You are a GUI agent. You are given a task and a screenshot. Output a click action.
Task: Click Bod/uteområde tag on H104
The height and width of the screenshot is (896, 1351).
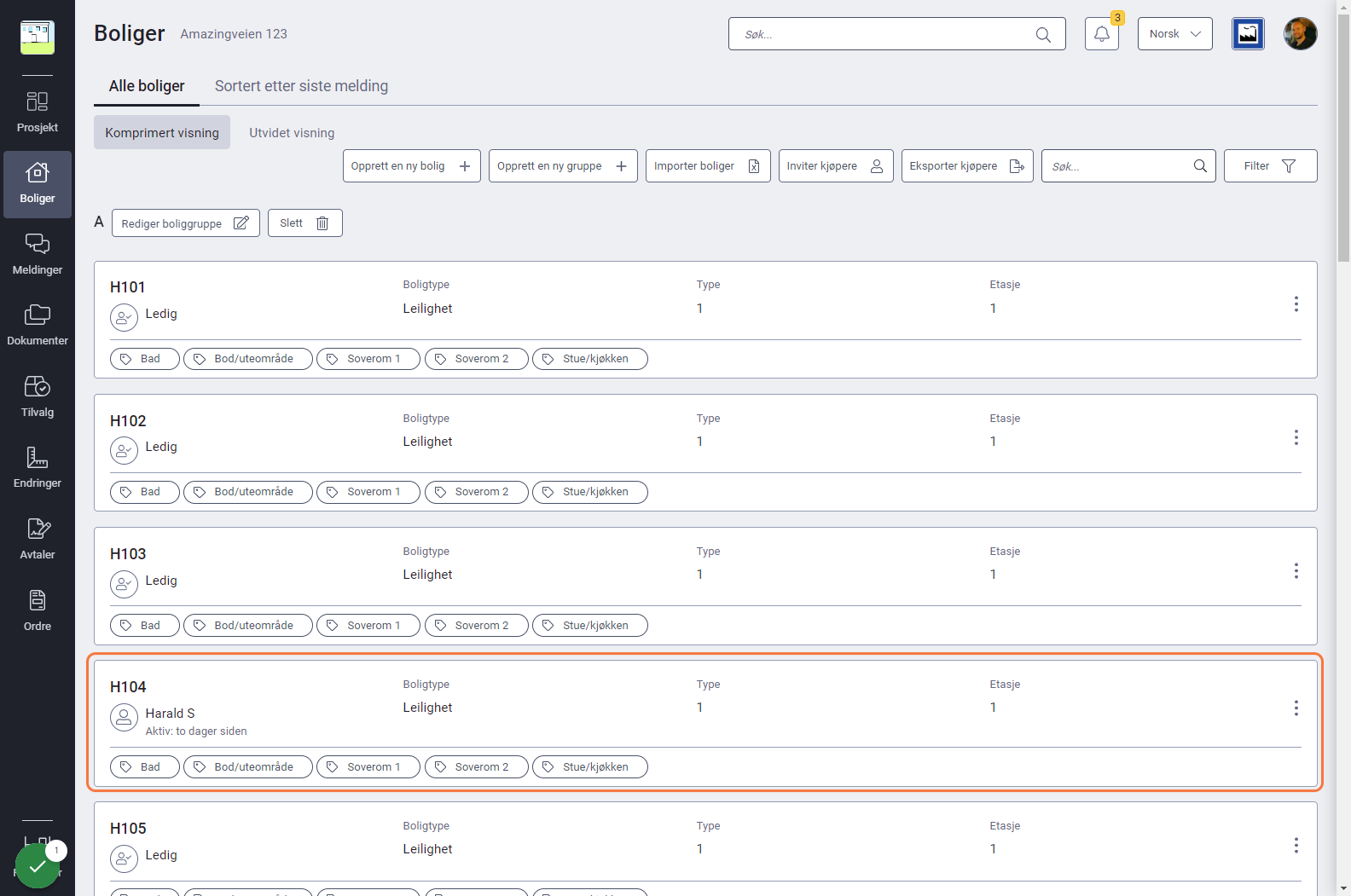[x=248, y=767]
